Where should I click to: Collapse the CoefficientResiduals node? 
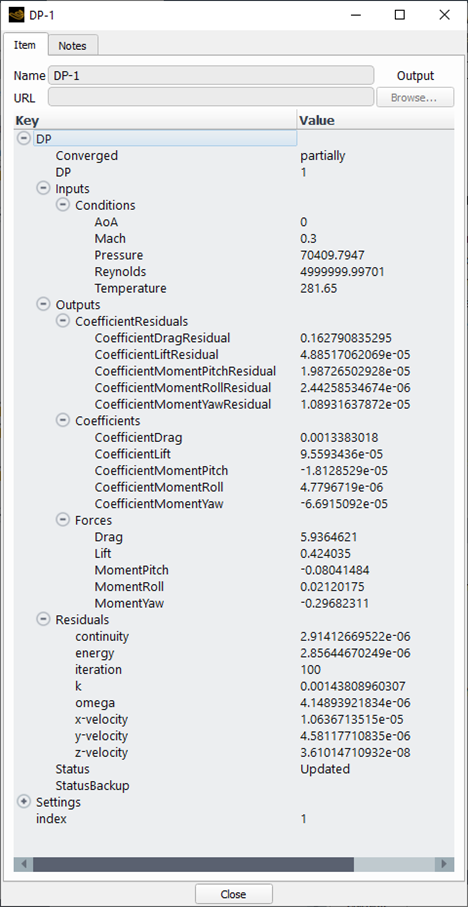coord(63,322)
